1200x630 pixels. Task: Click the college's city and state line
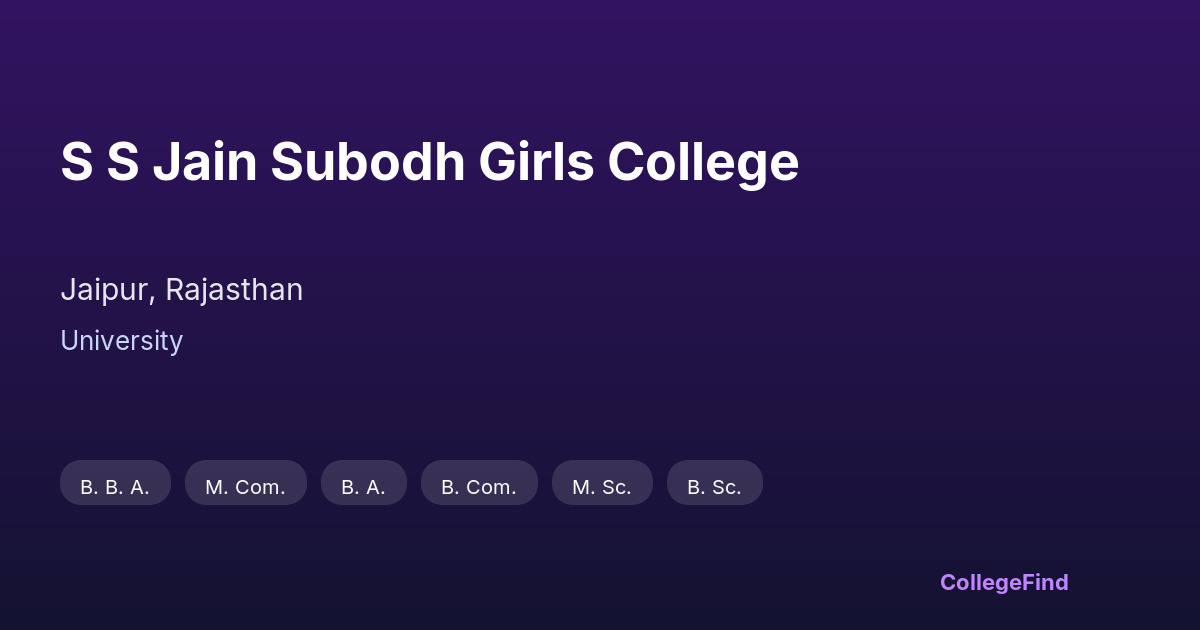181,290
